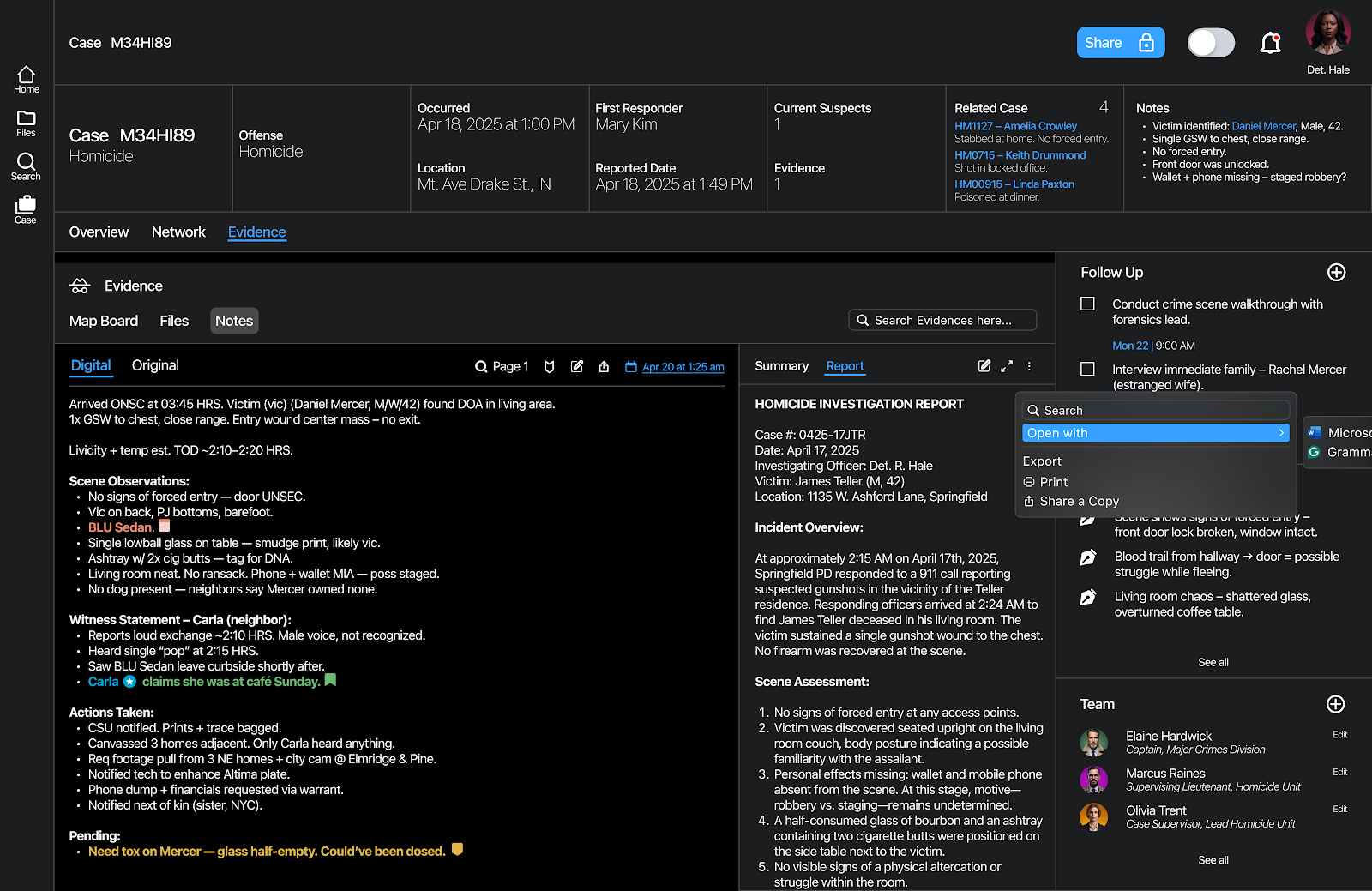Go to Home in sidebar
The image size is (1372, 891).
[26, 80]
